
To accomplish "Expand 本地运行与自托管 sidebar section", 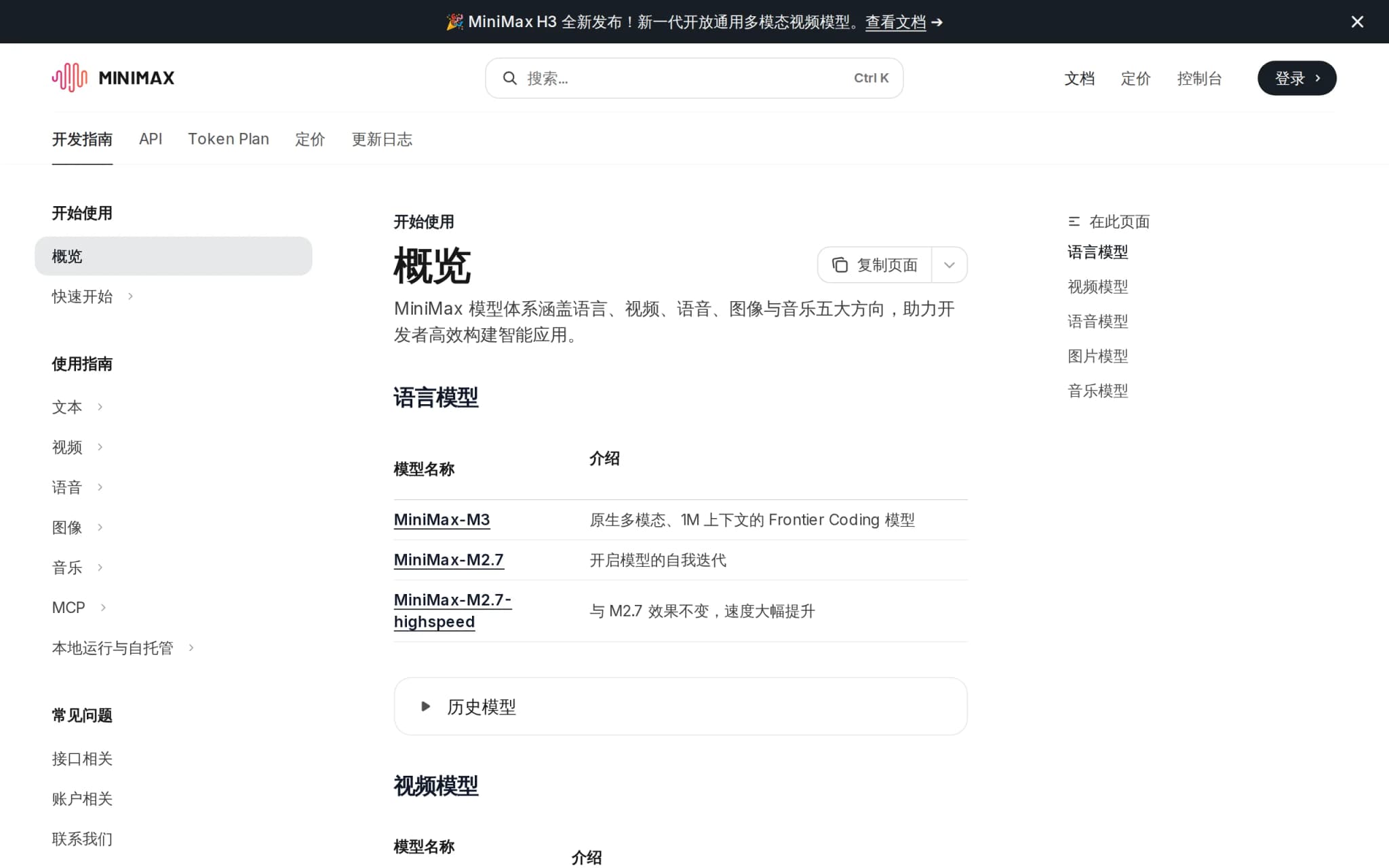I will (x=191, y=648).
